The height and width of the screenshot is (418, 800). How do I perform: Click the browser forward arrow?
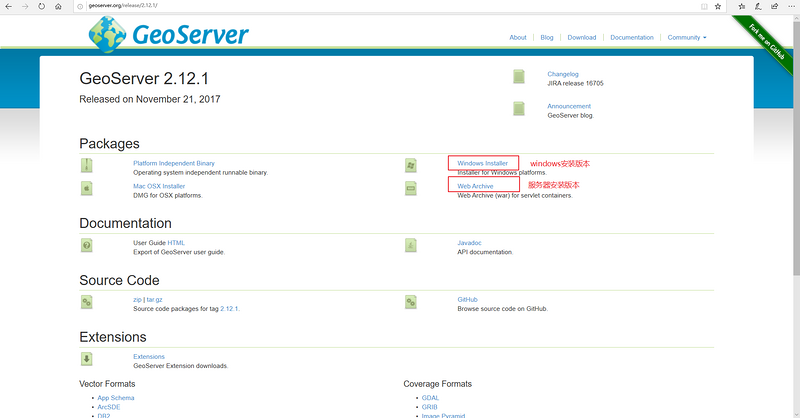click(x=25, y=6)
